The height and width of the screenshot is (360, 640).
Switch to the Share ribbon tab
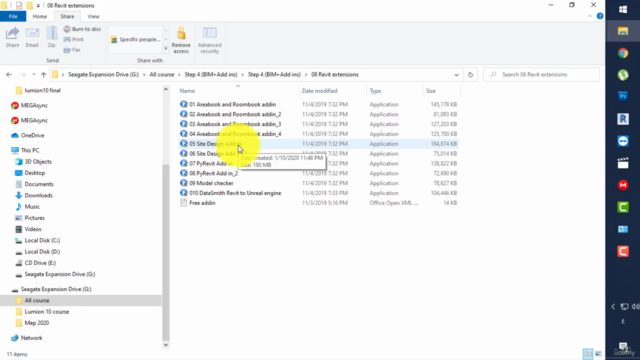pyautogui.click(x=67, y=16)
